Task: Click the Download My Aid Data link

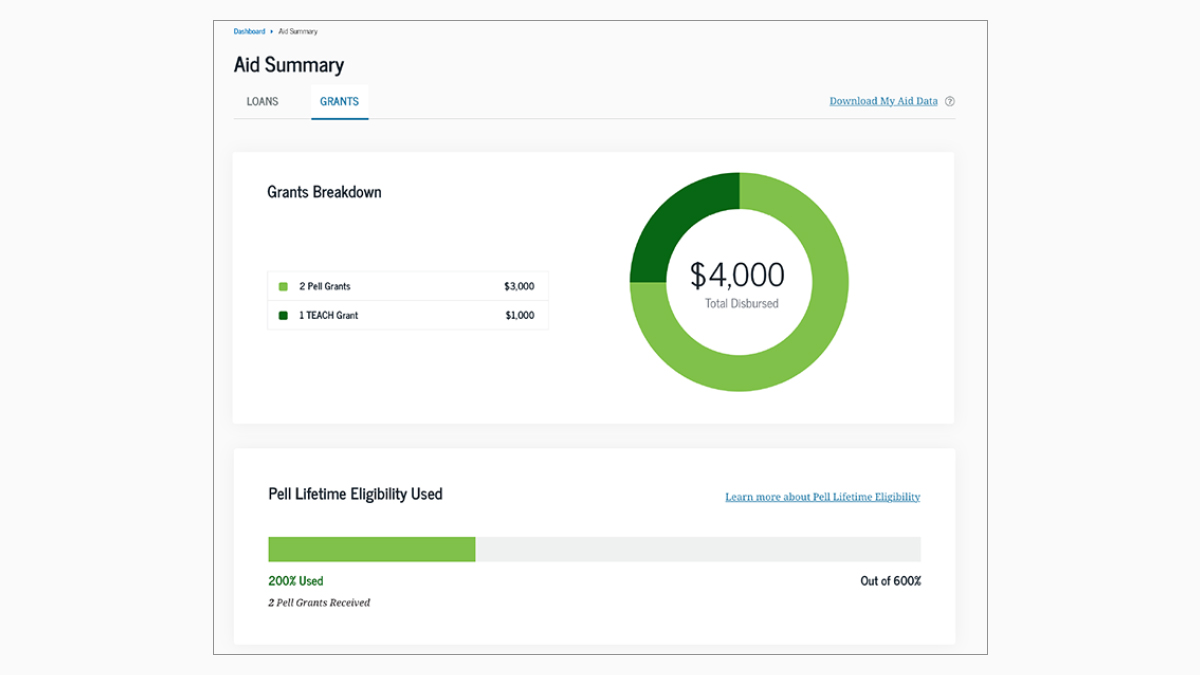Action: (x=883, y=101)
